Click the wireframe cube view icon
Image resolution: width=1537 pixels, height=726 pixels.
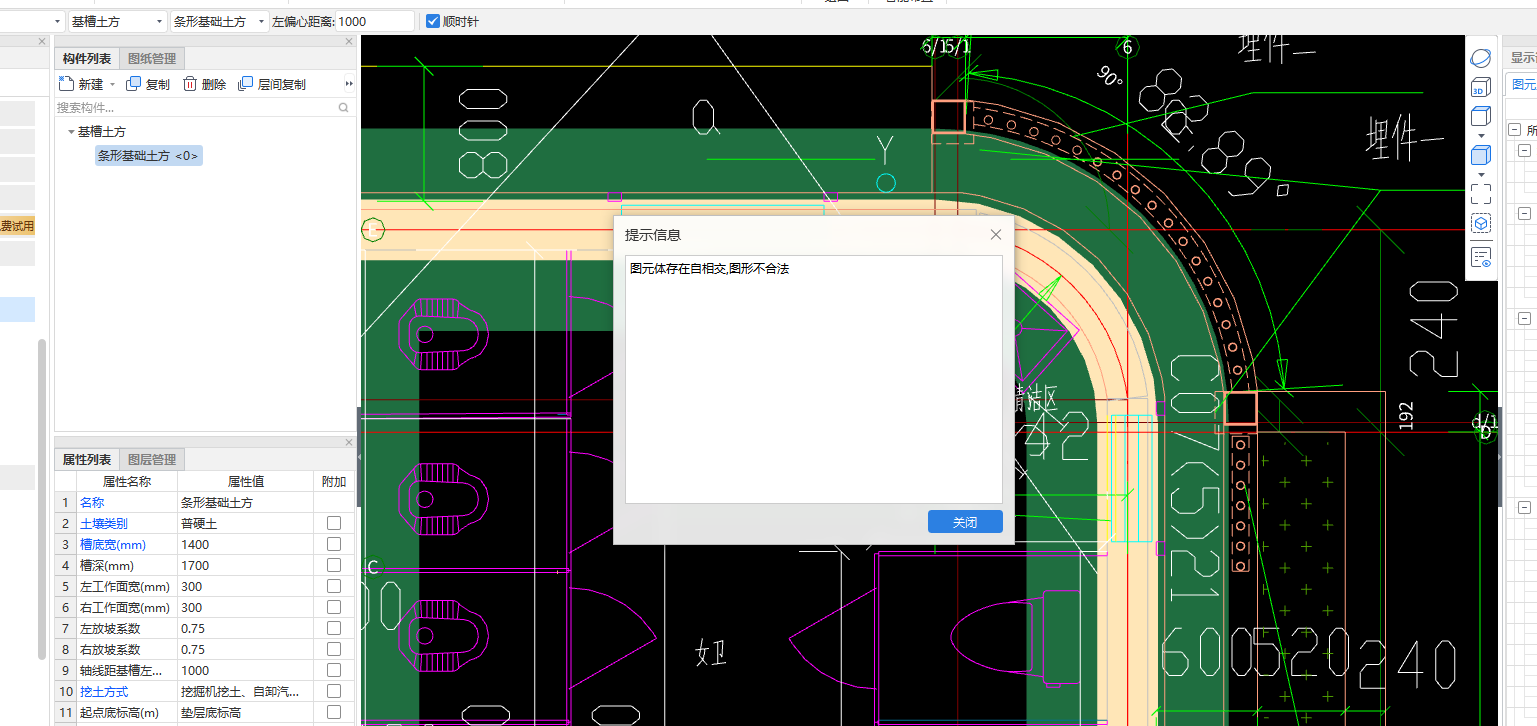point(1480,116)
